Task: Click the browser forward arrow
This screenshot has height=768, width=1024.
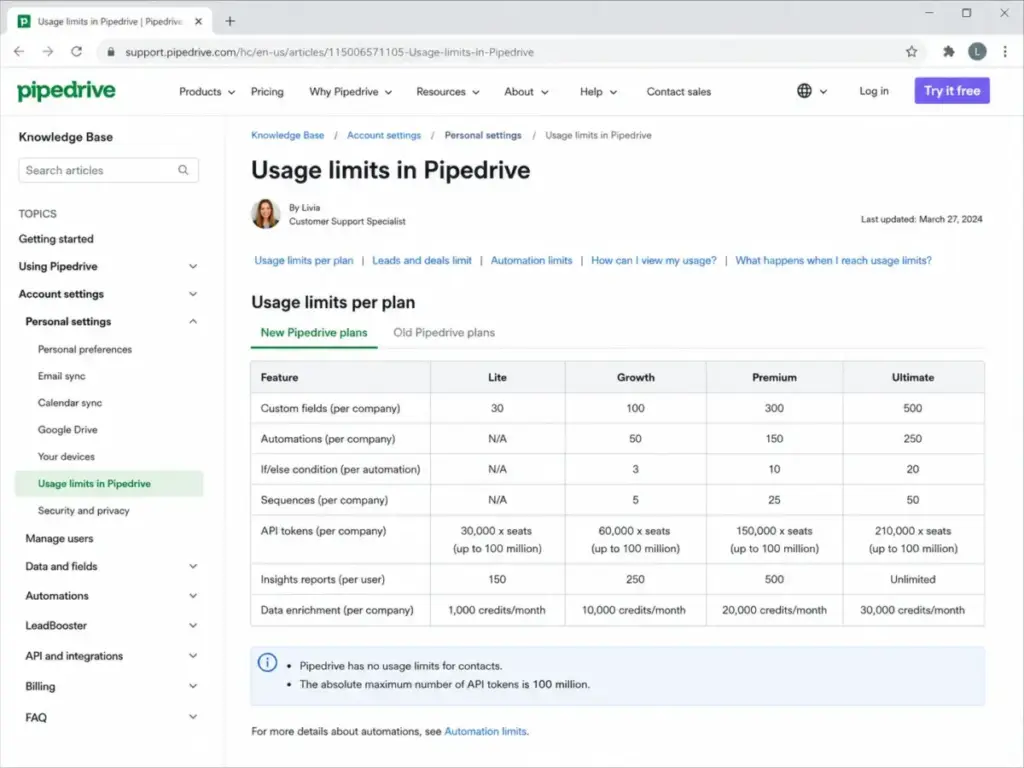Action: point(48,52)
